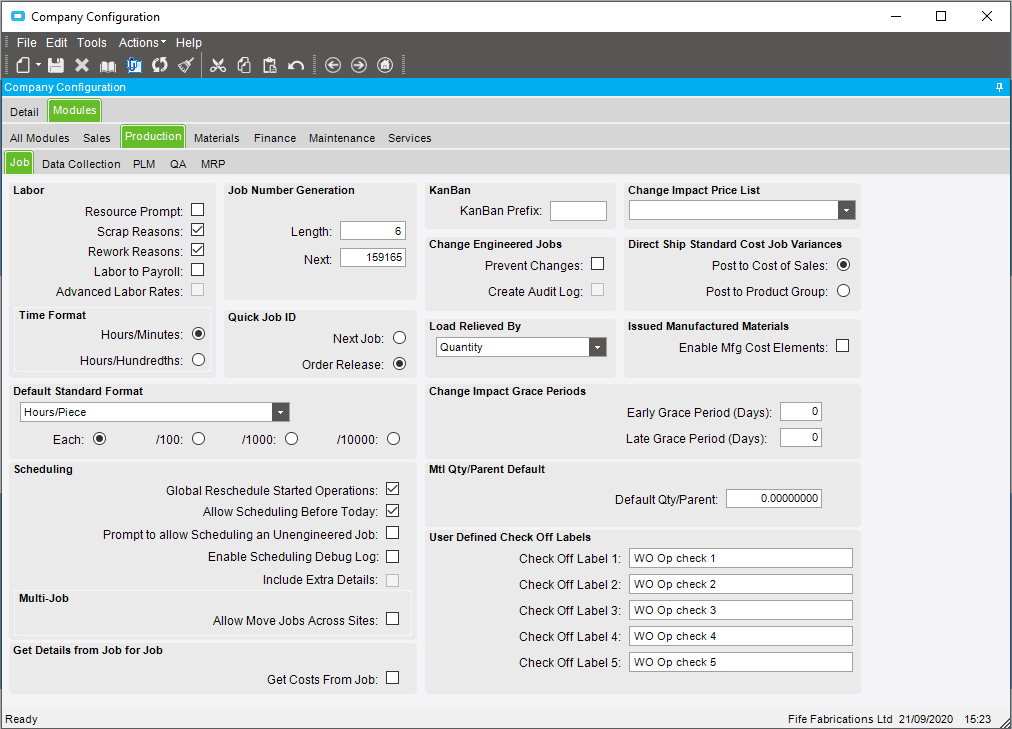The width and height of the screenshot is (1012, 729).
Task: Open the QA sub-tab
Action: 178,164
